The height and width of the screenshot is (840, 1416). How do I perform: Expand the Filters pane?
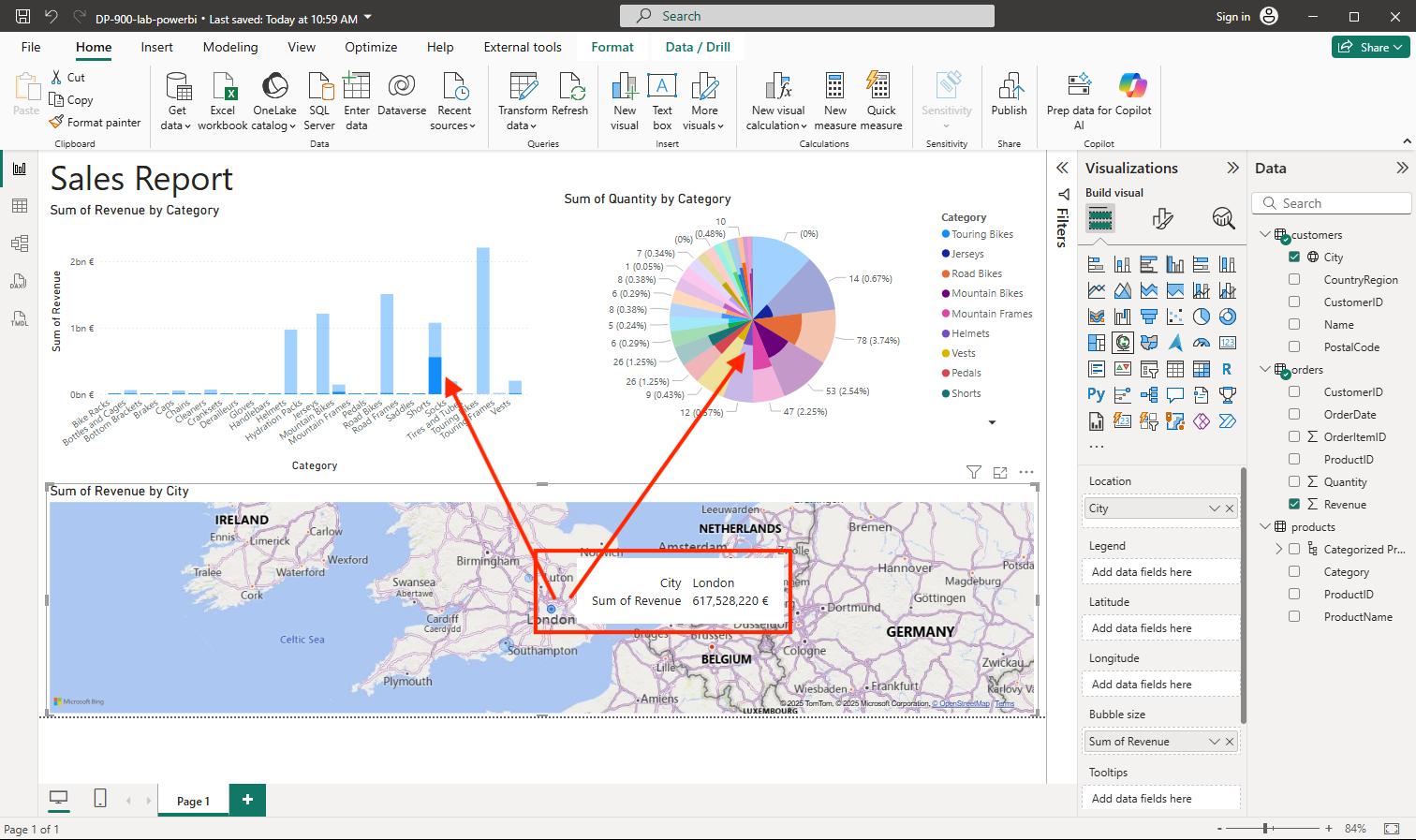pos(1062,168)
